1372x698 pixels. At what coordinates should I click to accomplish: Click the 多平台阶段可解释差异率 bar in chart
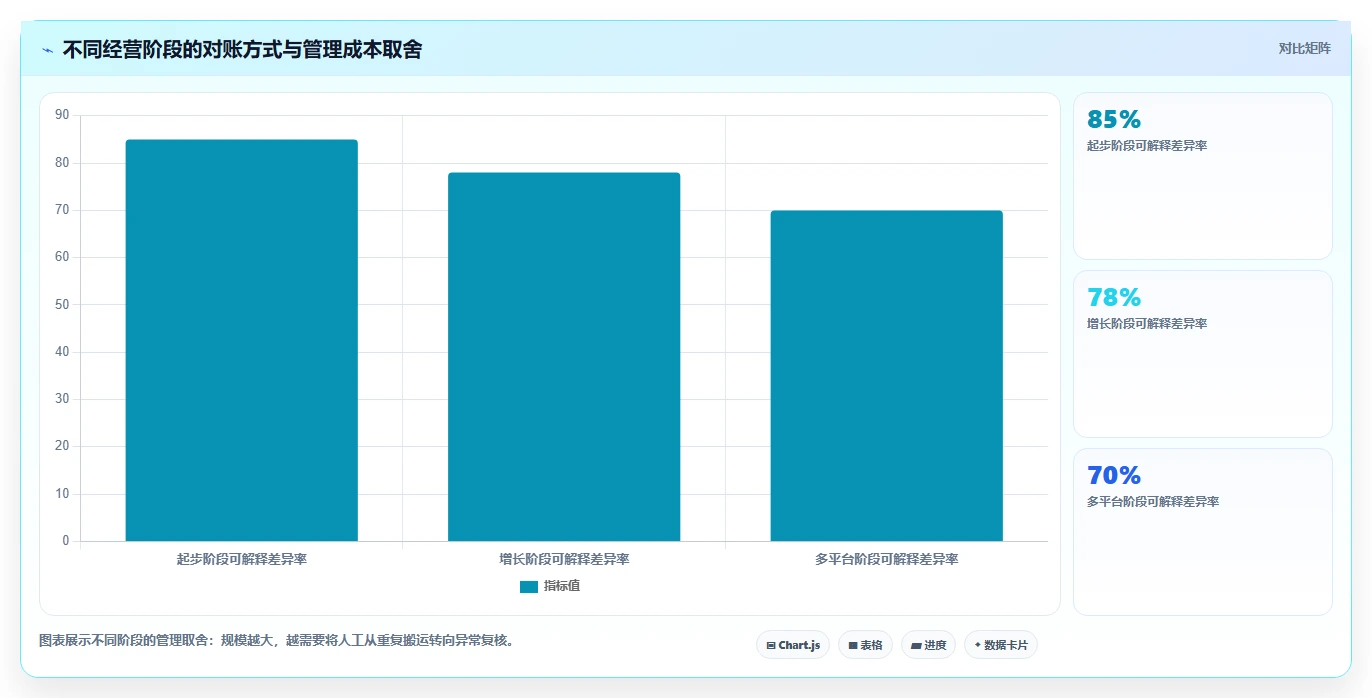(x=886, y=376)
